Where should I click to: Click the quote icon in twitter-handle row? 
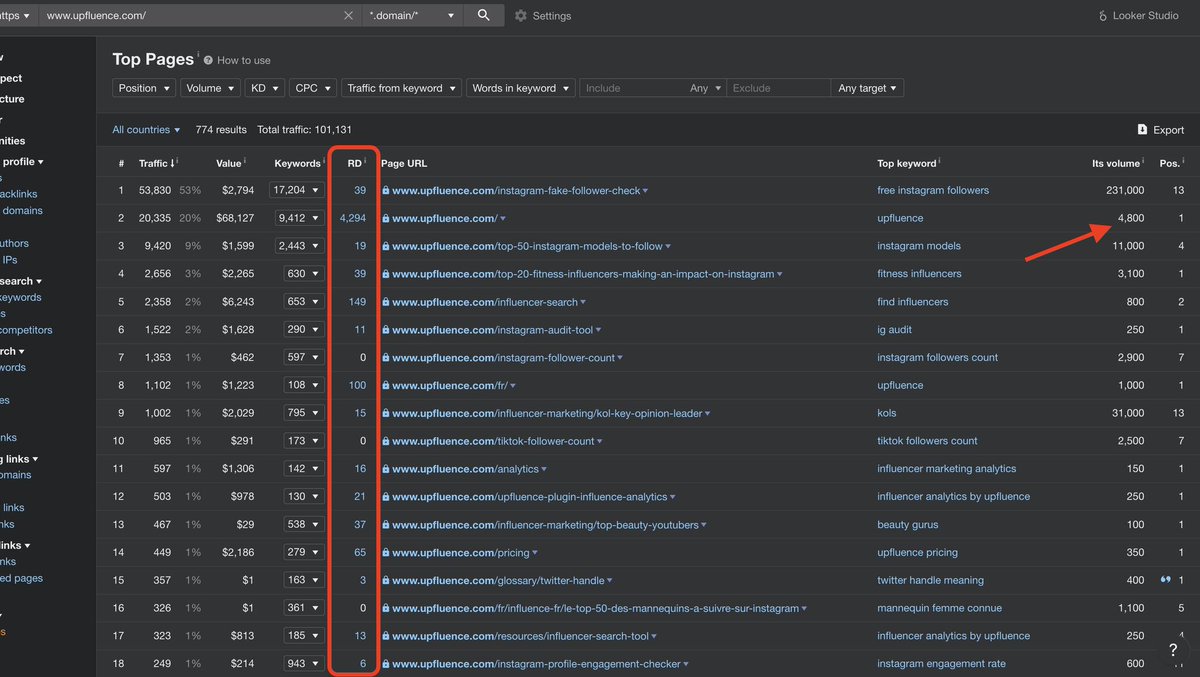pos(1166,580)
